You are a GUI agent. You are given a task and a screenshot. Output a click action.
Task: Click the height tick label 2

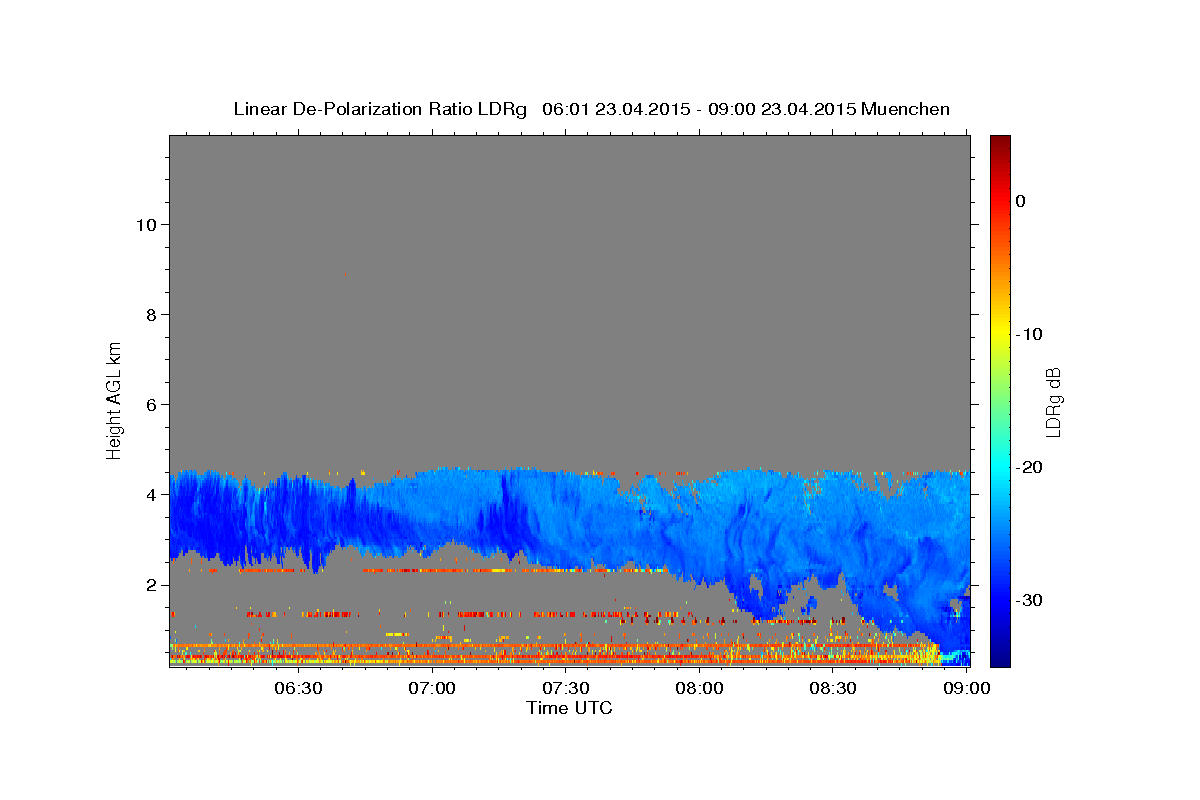coord(150,584)
